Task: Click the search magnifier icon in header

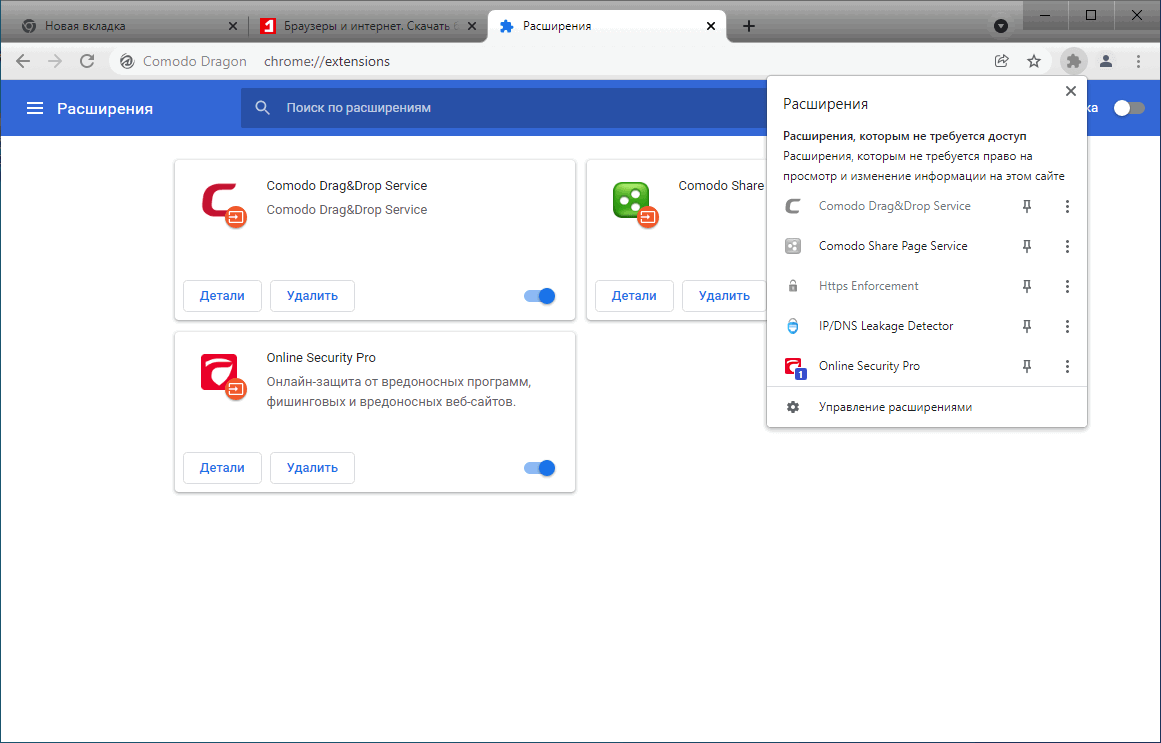Action: pos(262,108)
